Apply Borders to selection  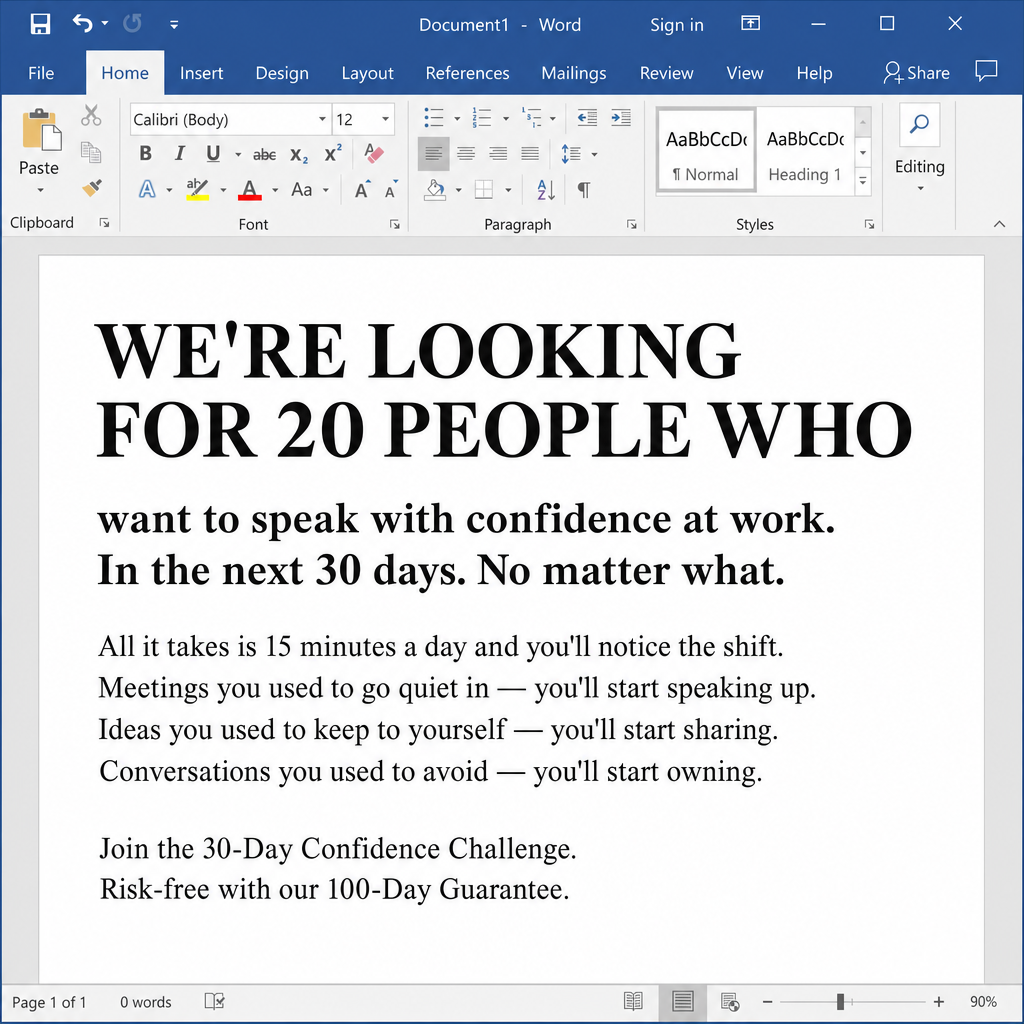coord(484,190)
